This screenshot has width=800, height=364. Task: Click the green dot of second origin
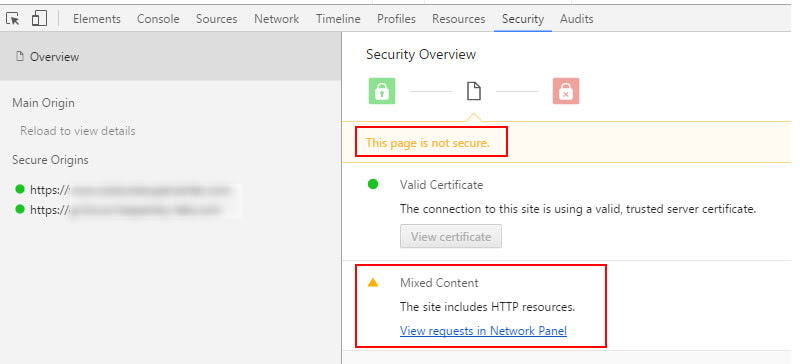[x=20, y=208]
